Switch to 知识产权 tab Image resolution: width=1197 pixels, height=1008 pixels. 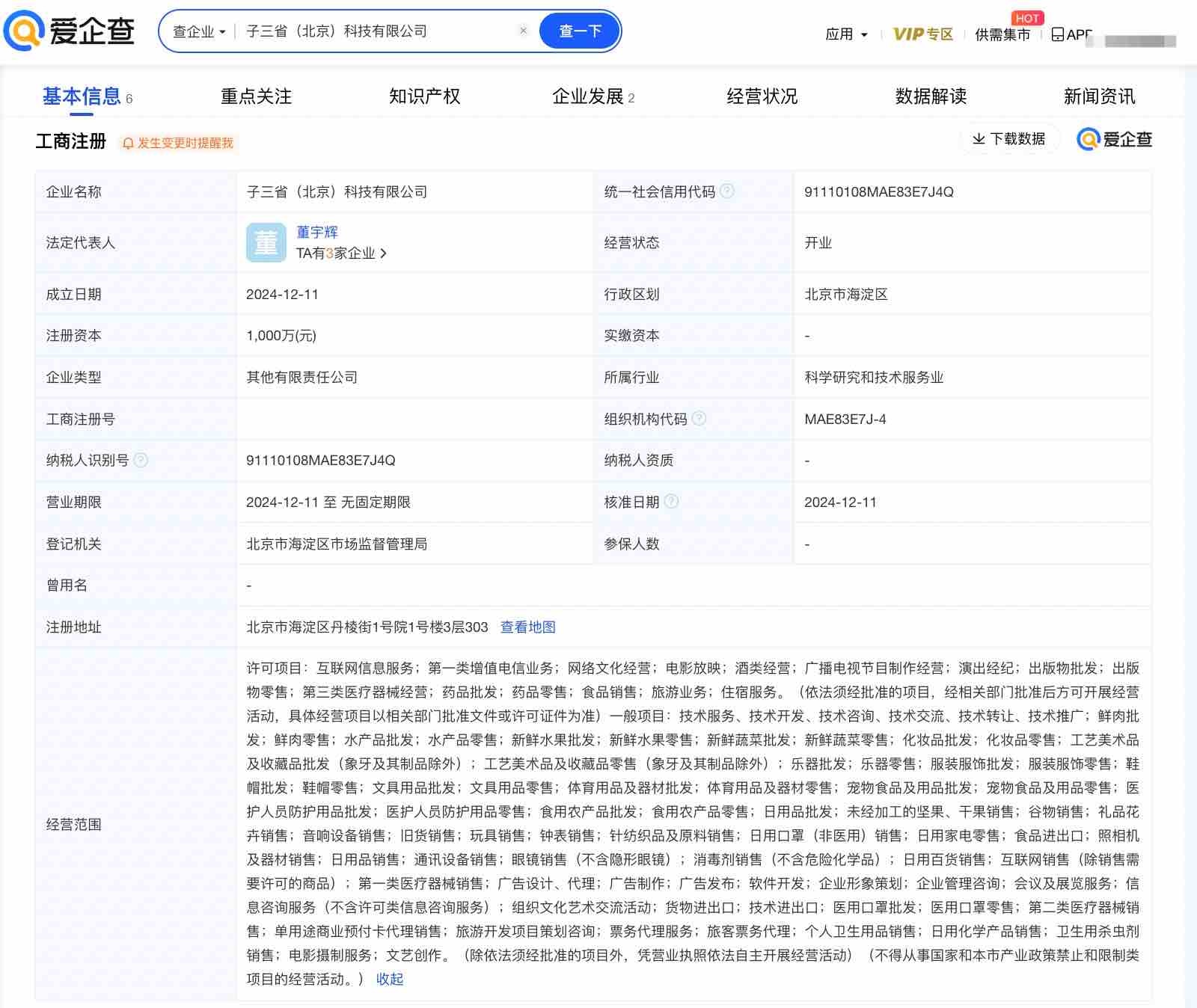pos(424,96)
